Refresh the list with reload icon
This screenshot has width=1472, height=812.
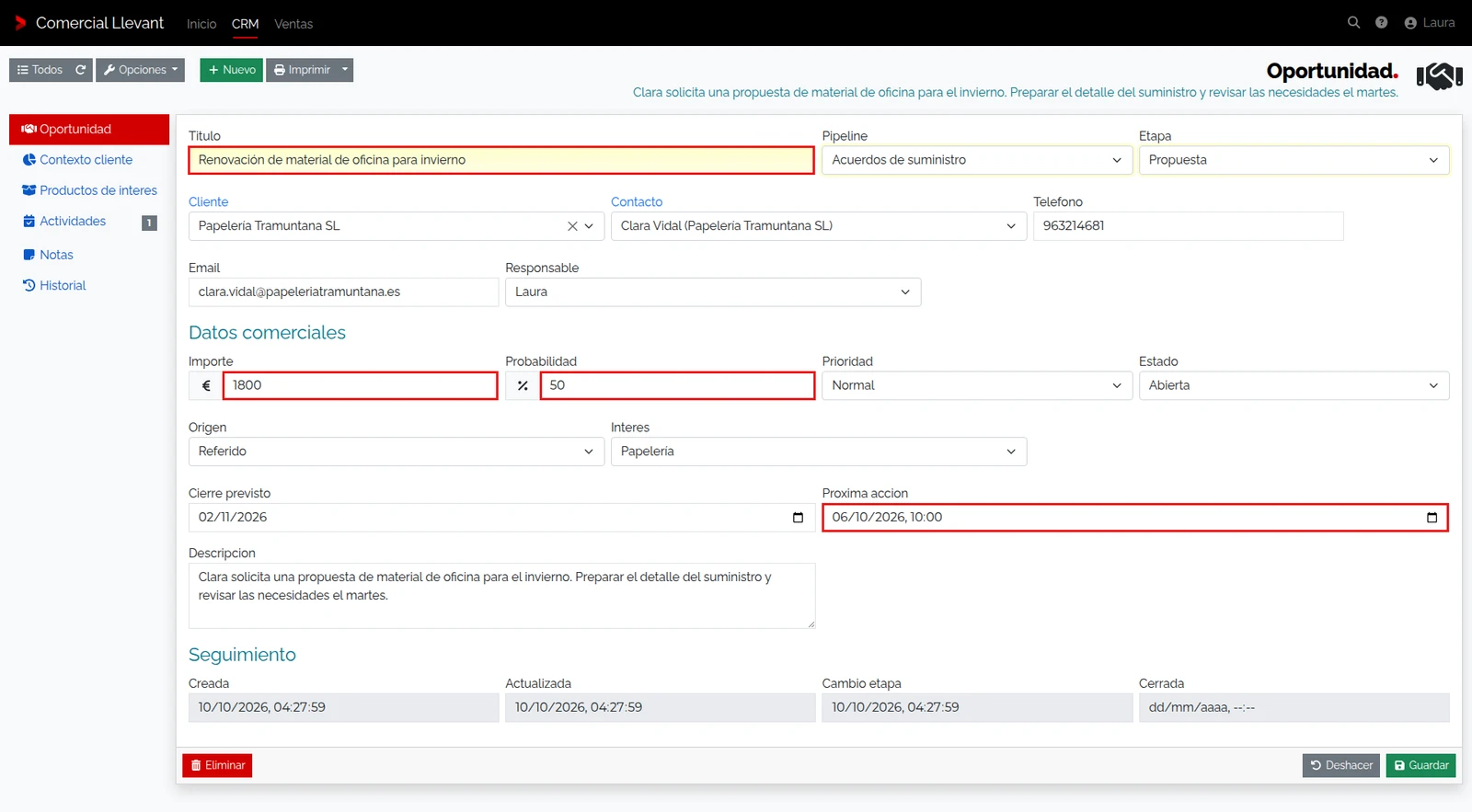click(81, 70)
